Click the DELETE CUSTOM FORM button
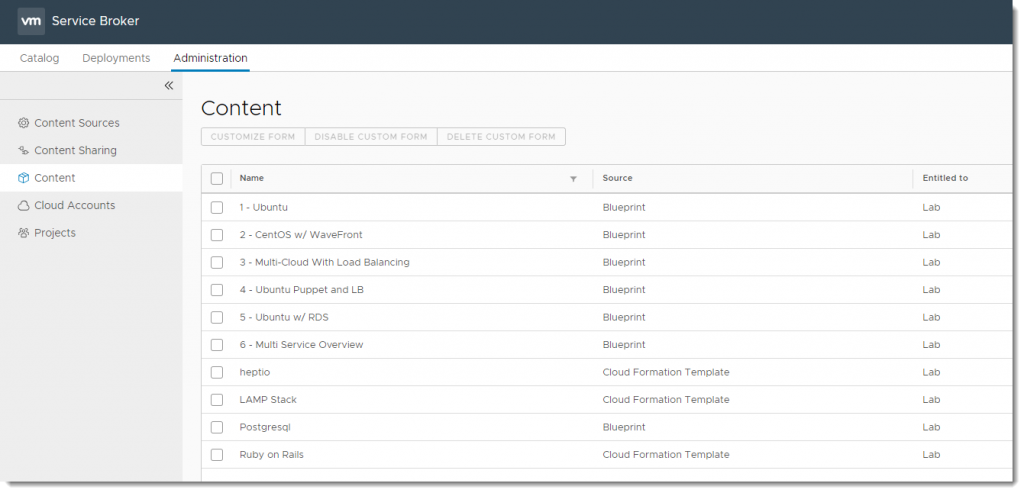This screenshot has width=1024, height=493. click(x=501, y=136)
